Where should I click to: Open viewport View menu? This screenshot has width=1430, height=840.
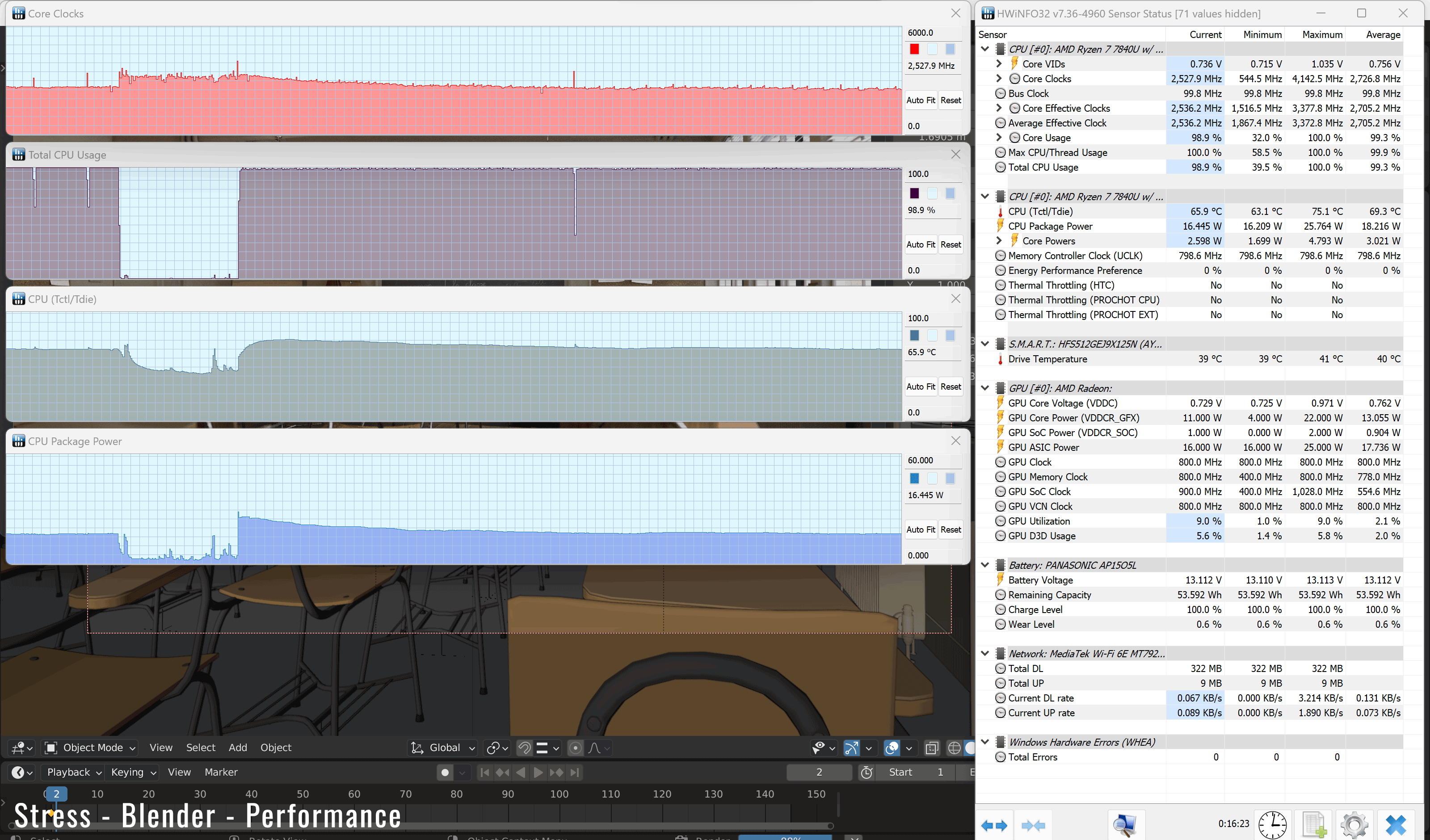160,748
